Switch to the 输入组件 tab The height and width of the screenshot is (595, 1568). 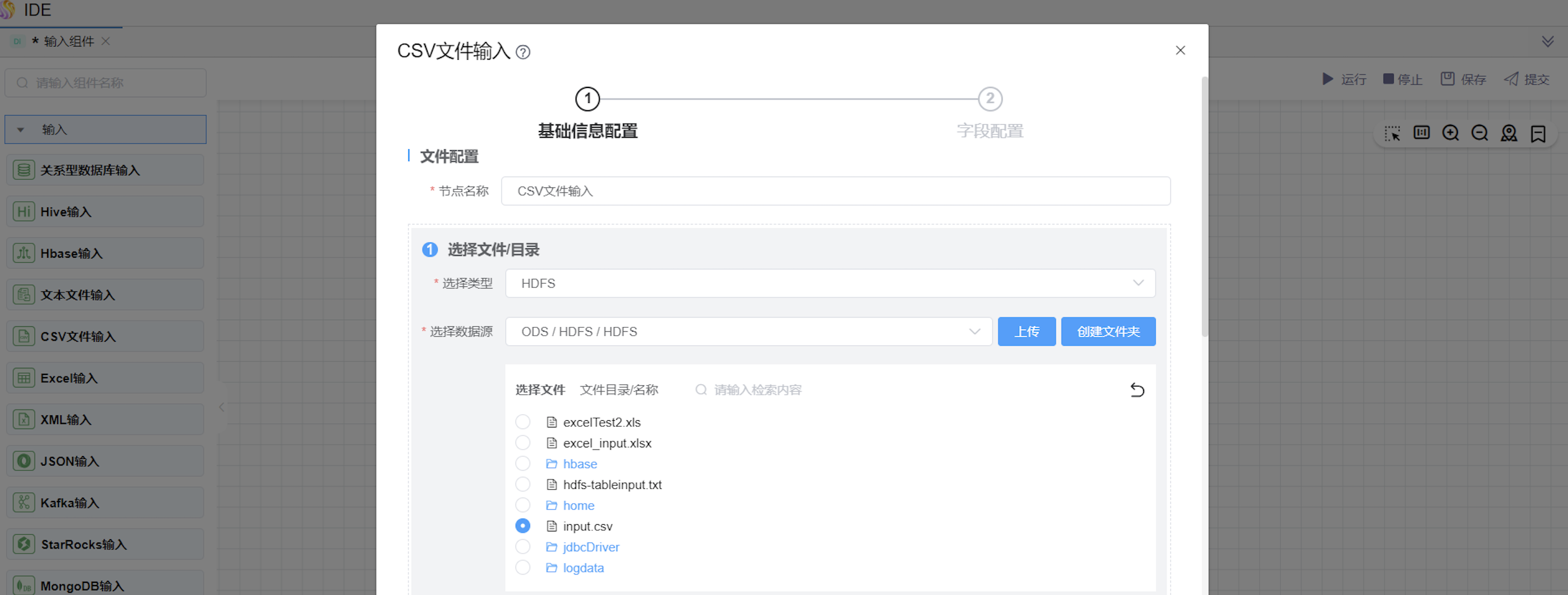coord(68,41)
